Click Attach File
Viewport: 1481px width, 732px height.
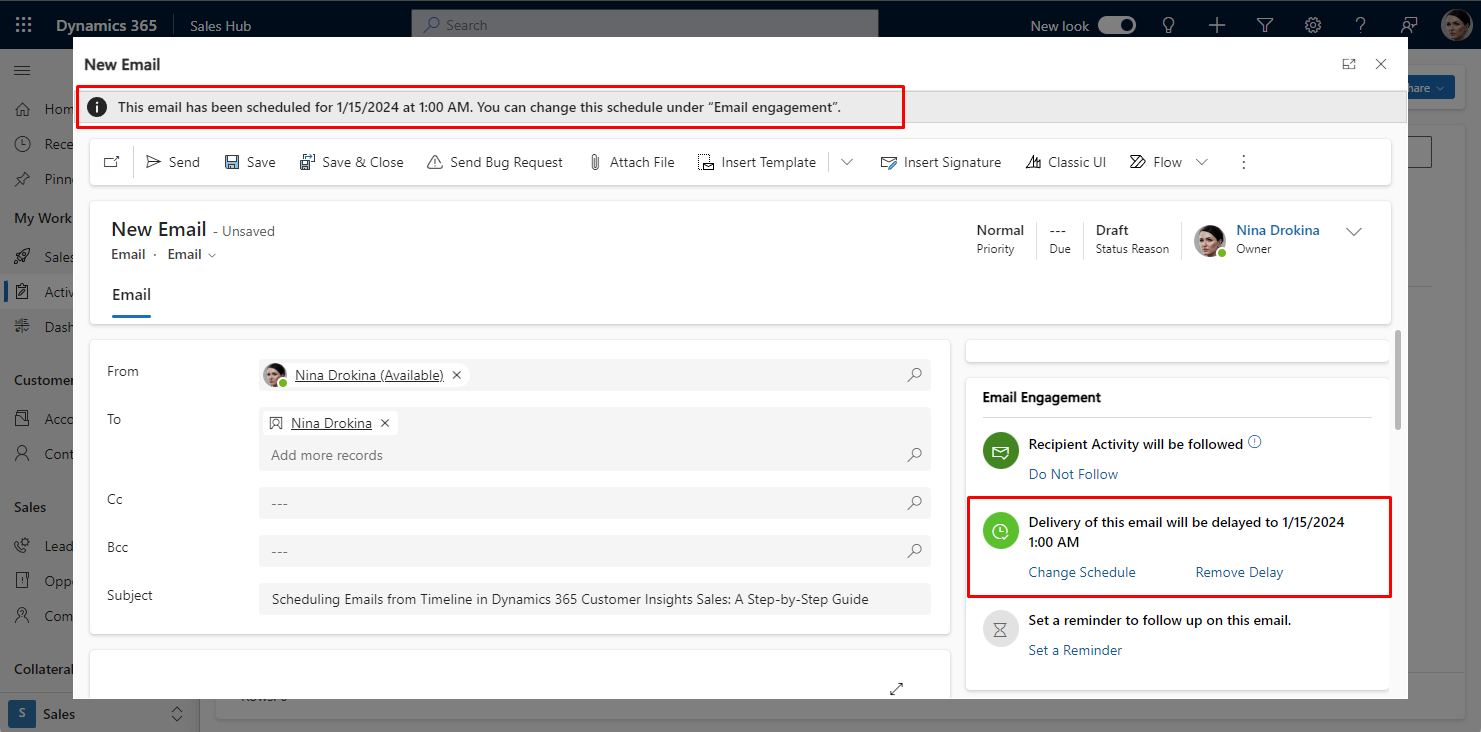coord(631,162)
